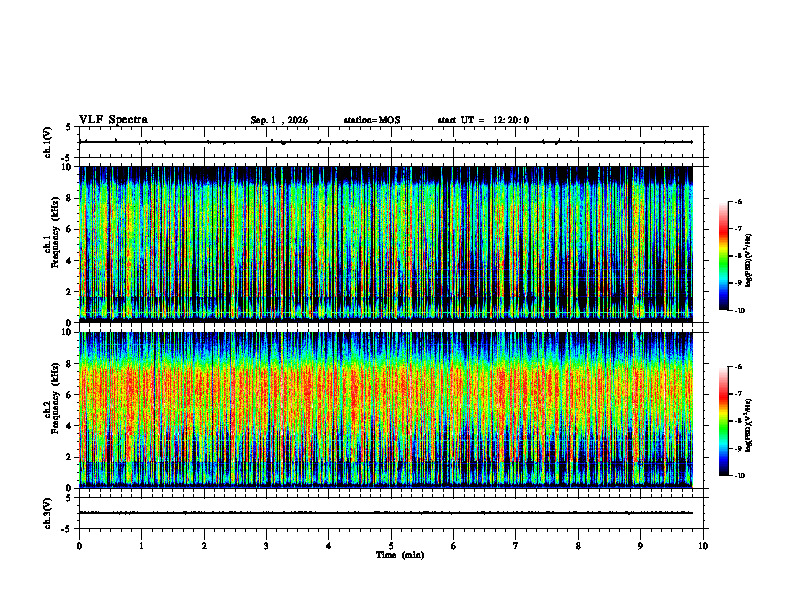Select the start UT 12:20:0 text
The height and width of the screenshot is (612, 792).
[483, 120]
